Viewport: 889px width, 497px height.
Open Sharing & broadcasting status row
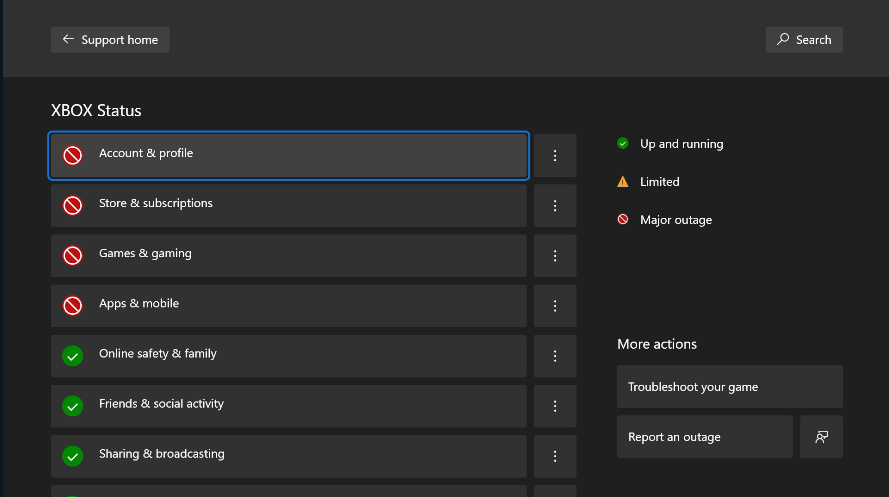click(x=289, y=456)
